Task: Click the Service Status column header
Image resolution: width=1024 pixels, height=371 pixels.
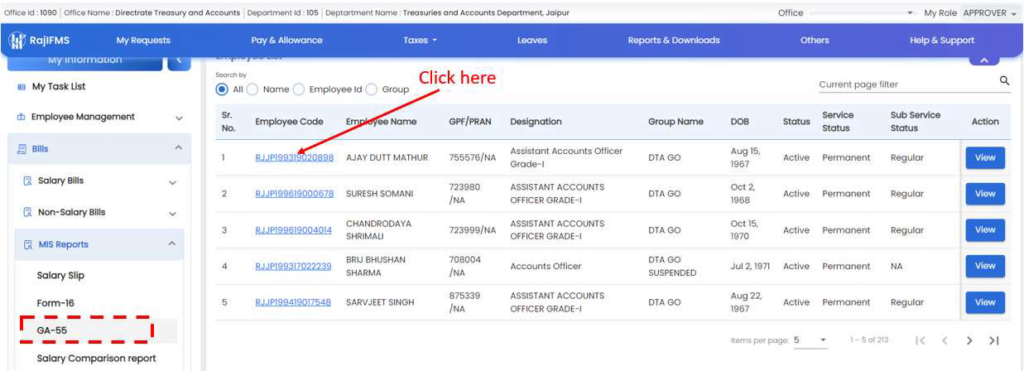Action: (838, 122)
